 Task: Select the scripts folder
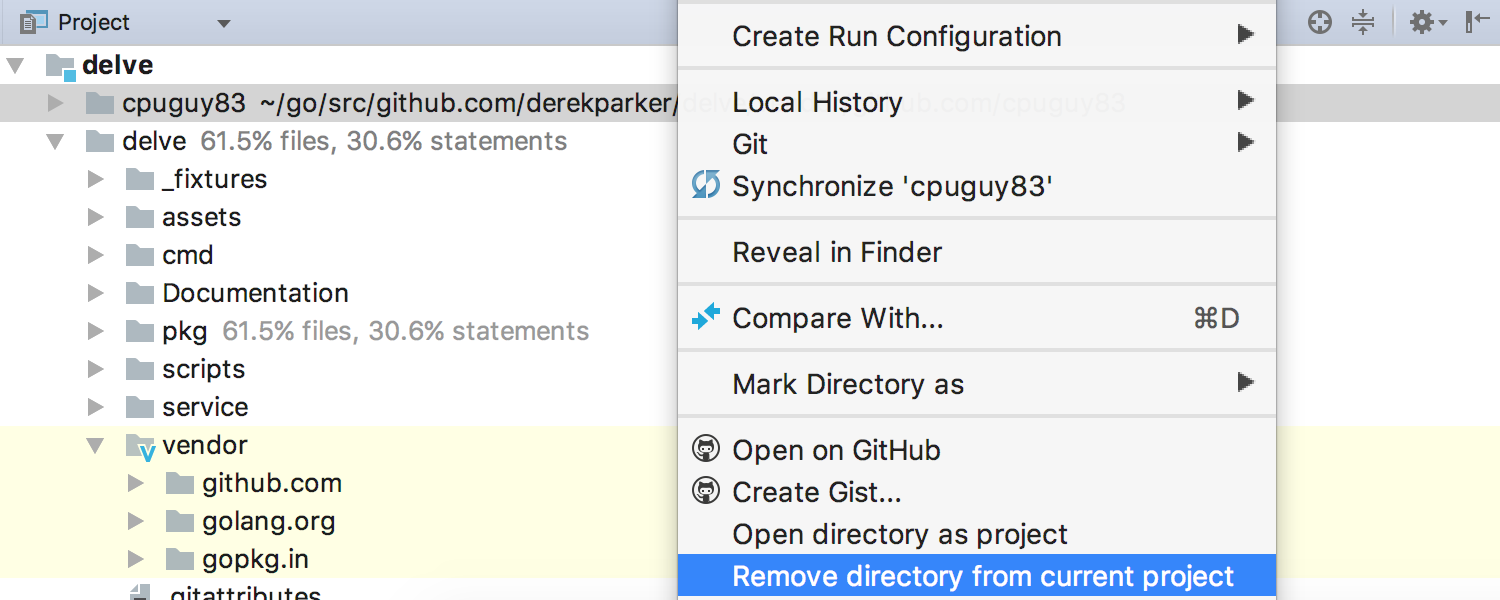click(203, 370)
